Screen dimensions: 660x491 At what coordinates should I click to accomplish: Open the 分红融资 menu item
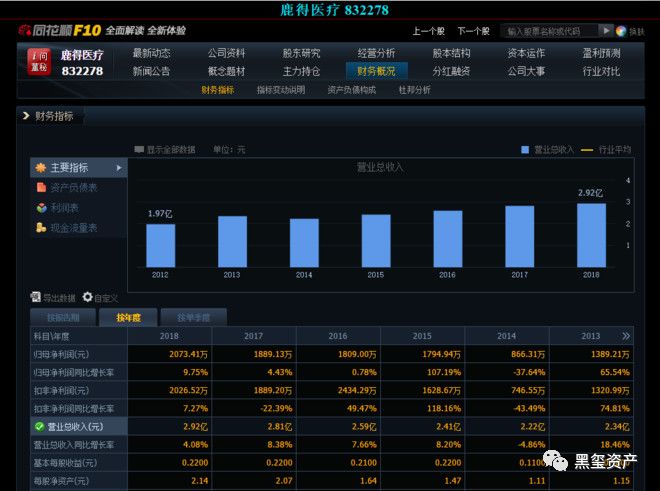point(451,72)
